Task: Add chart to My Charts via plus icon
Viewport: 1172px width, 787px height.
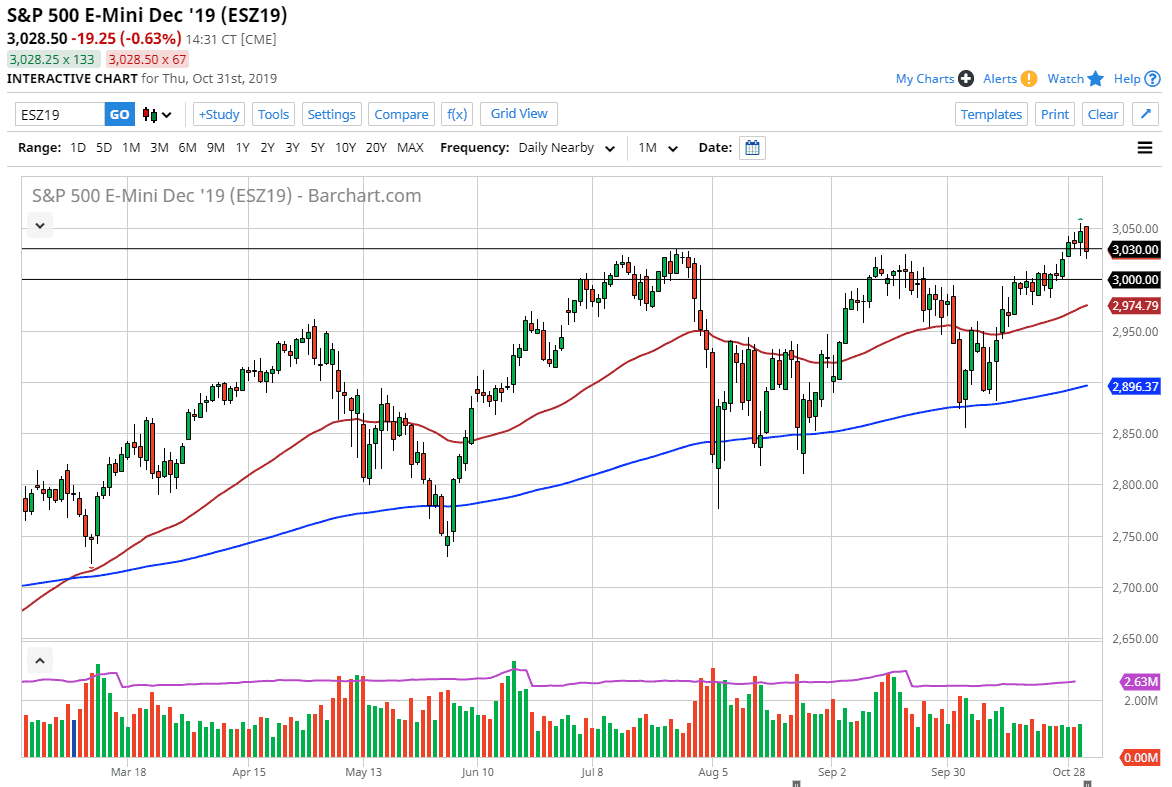Action: (966, 78)
